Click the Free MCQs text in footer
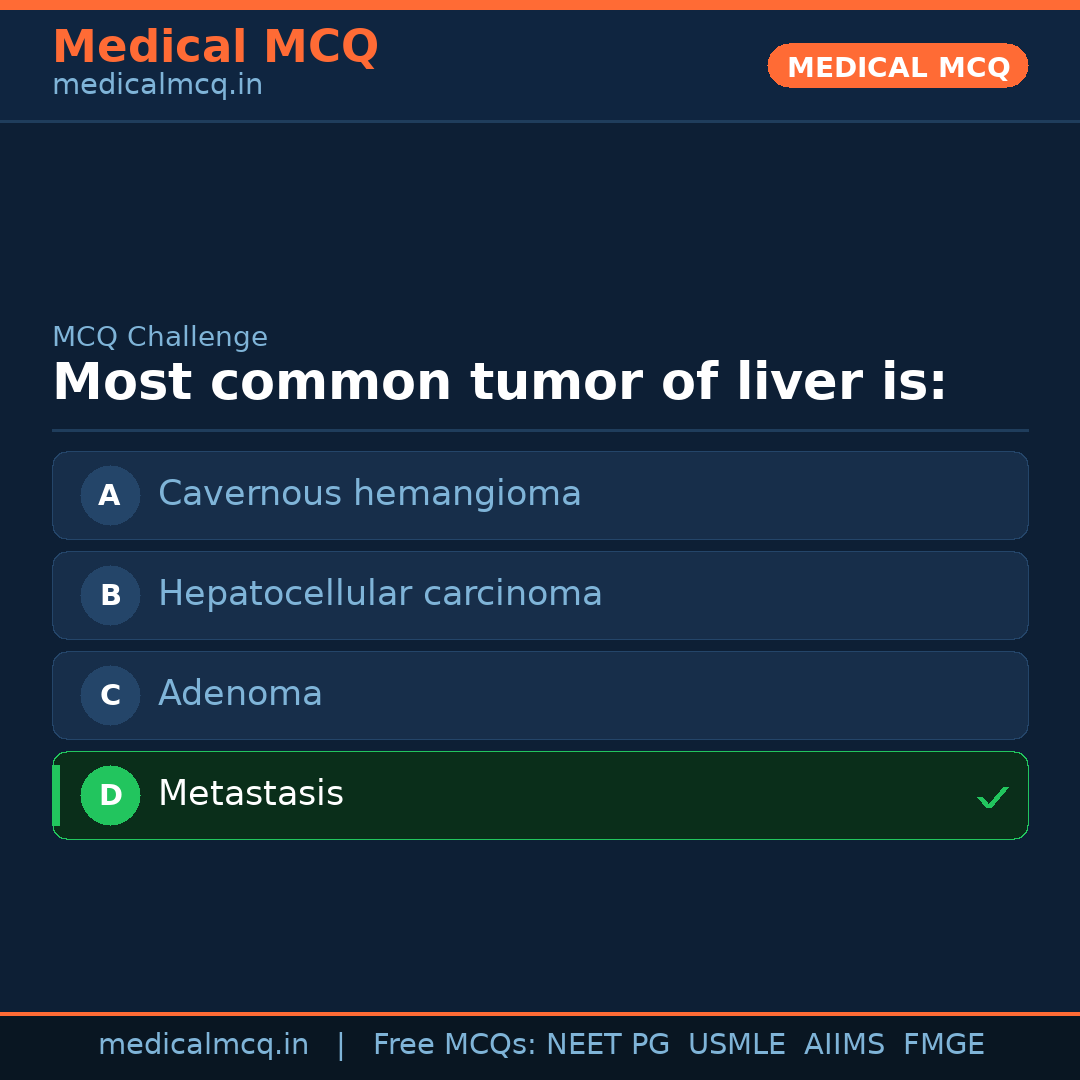Viewport: 1080px width, 1080px height. (x=454, y=1045)
